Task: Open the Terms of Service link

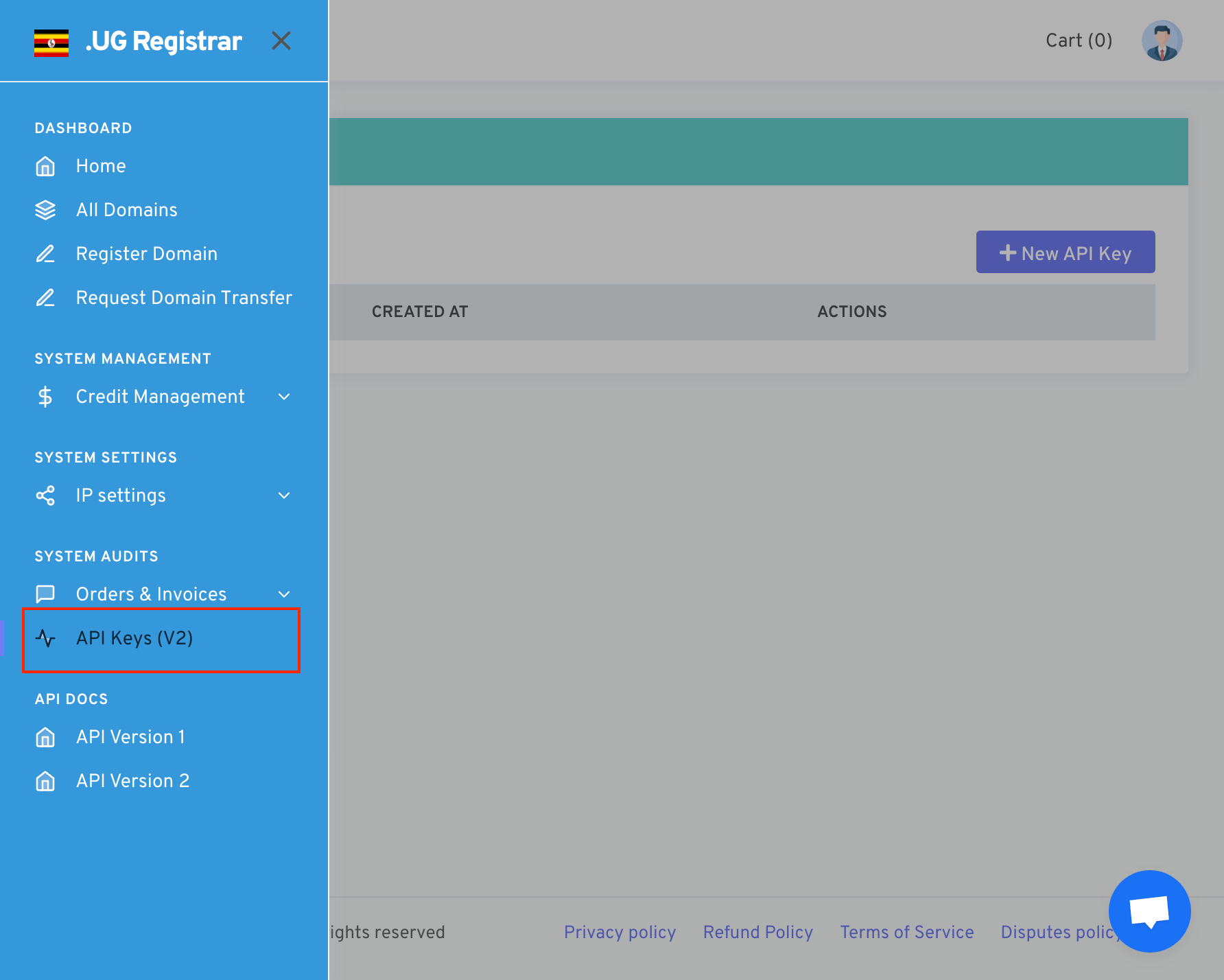Action: click(x=907, y=932)
